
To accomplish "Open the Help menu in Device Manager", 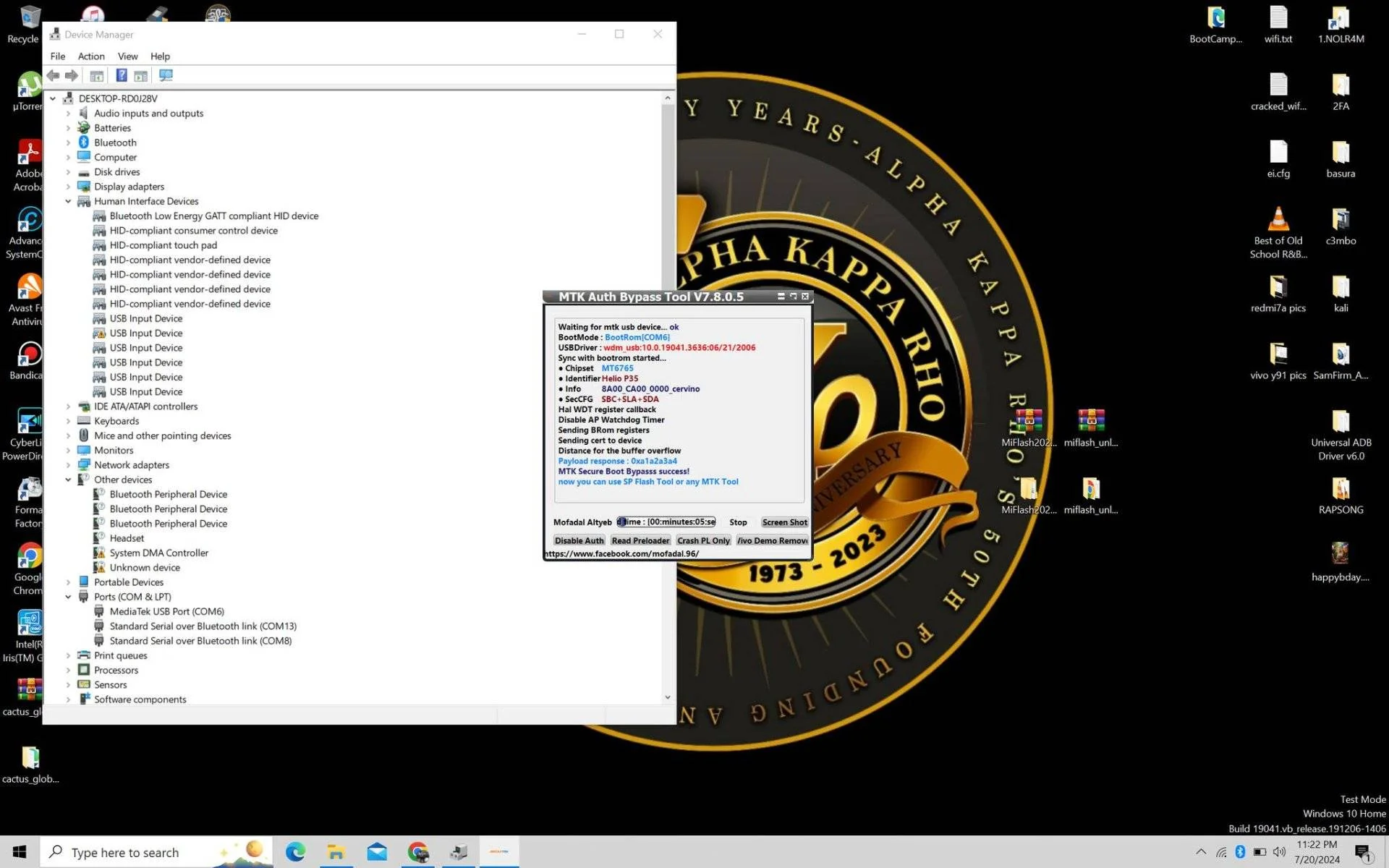I will click(160, 56).
